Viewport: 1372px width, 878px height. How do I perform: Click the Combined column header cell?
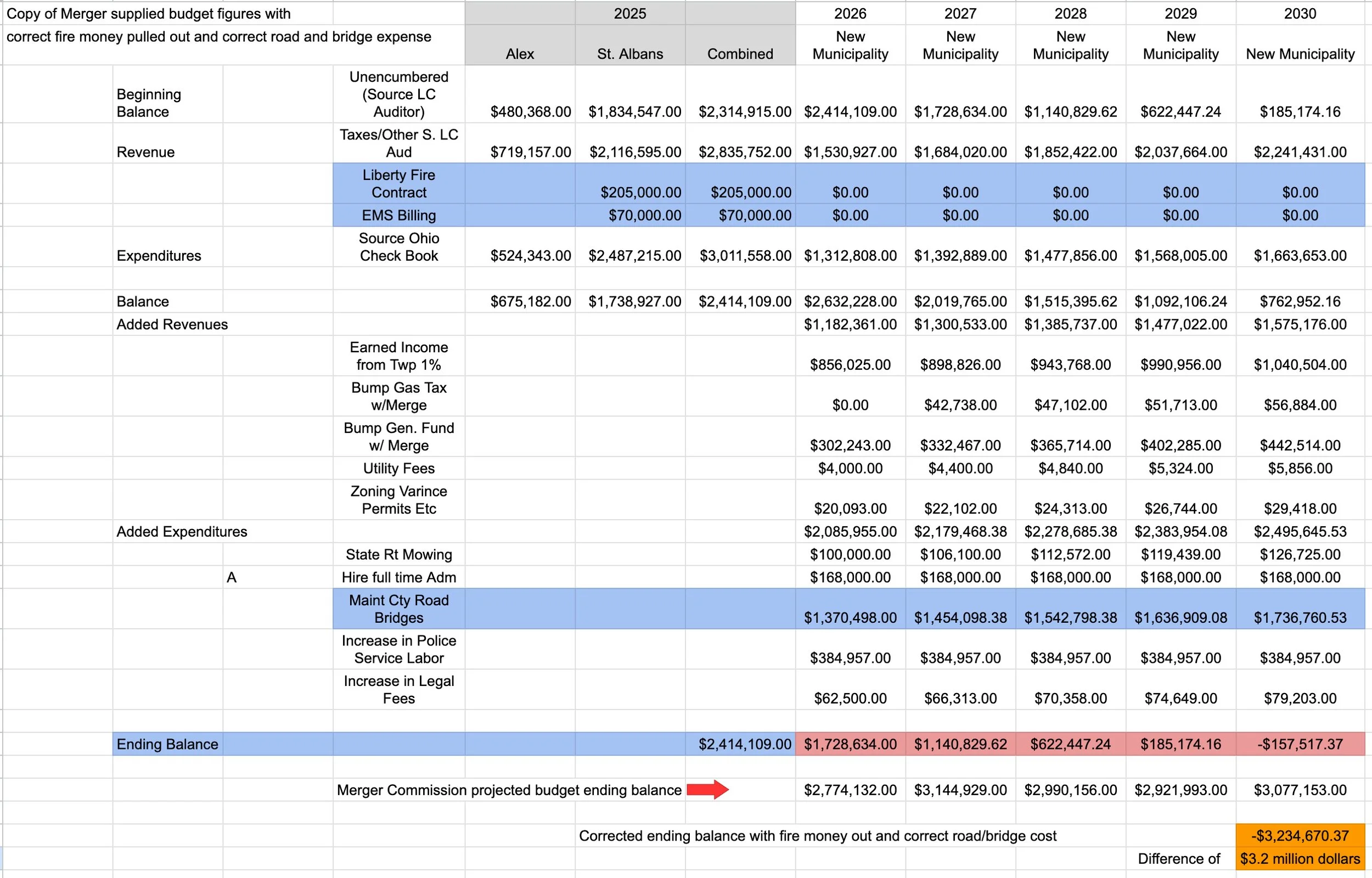[740, 54]
